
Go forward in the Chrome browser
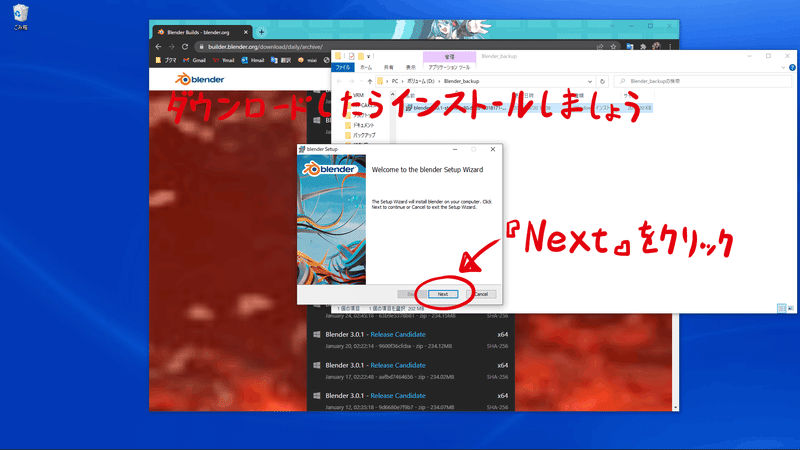click(x=171, y=46)
